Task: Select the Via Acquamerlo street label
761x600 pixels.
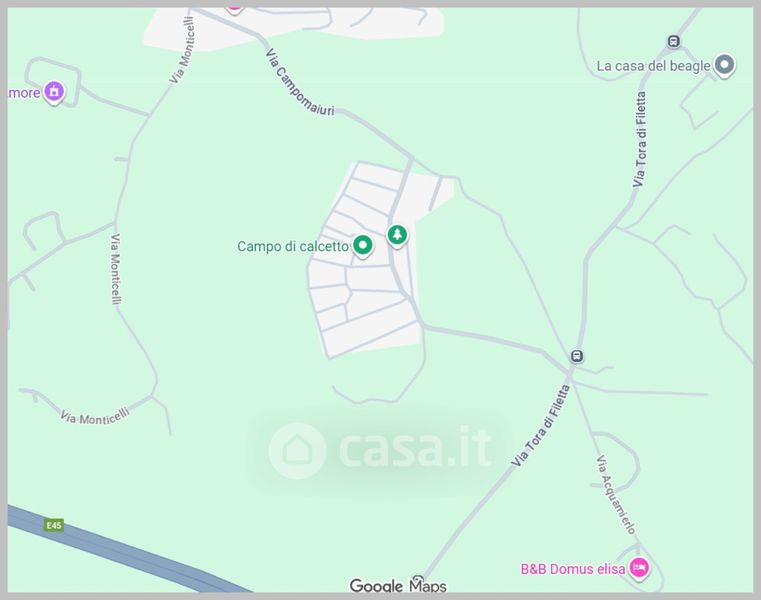Action: point(616,495)
